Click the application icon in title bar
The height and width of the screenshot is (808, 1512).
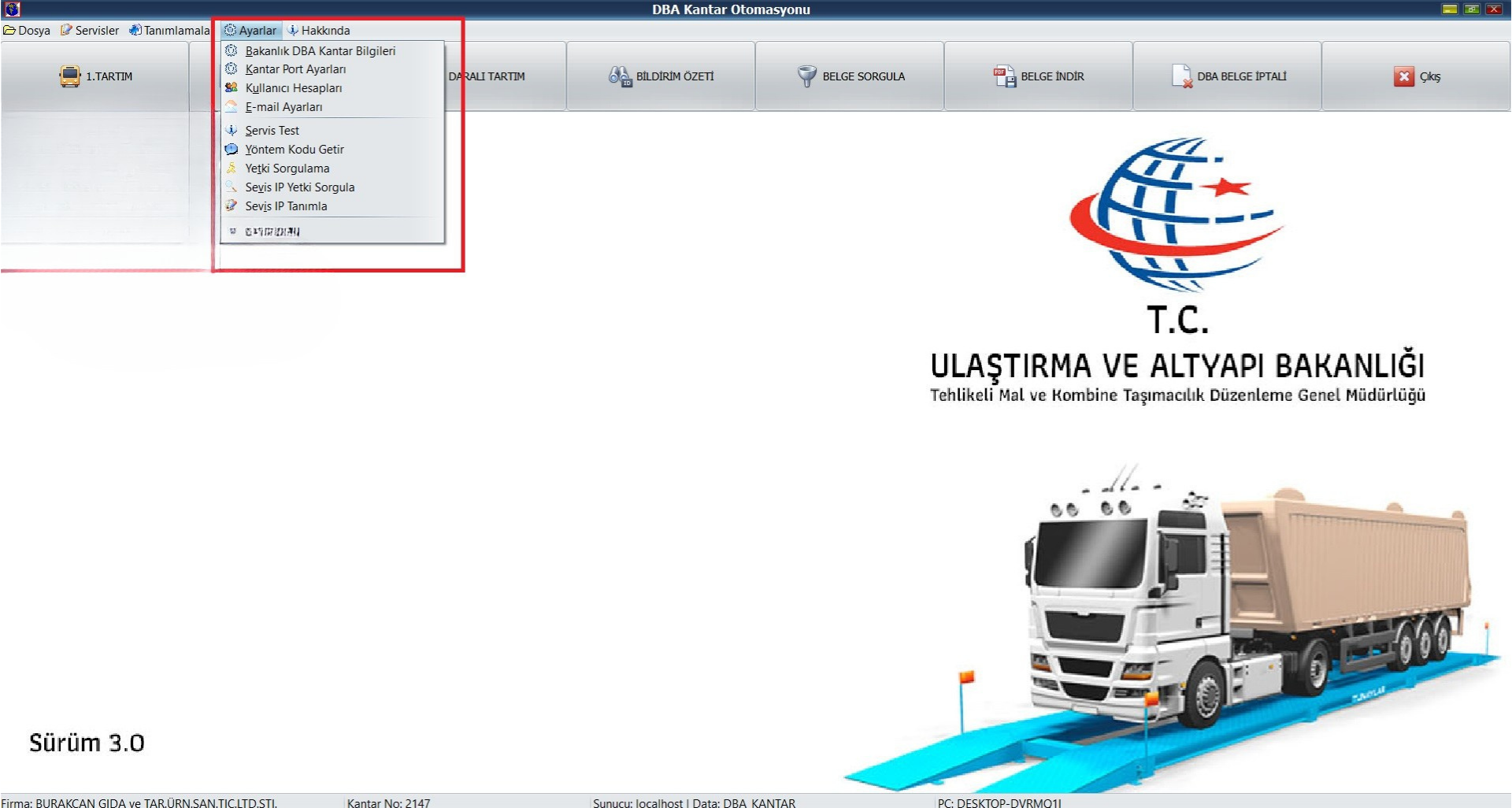(12, 9)
